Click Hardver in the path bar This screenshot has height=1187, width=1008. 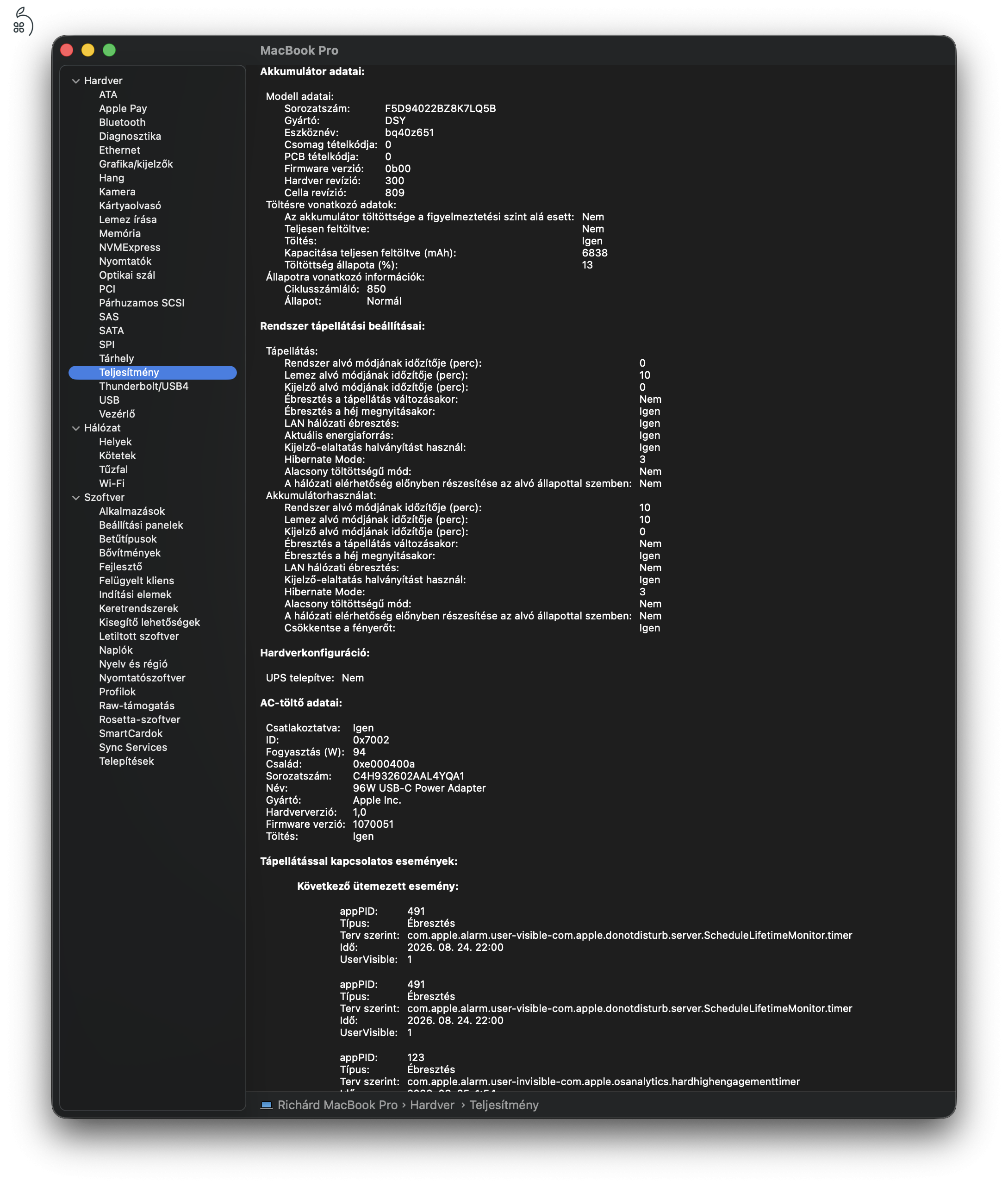pyautogui.click(x=432, y=1105)
